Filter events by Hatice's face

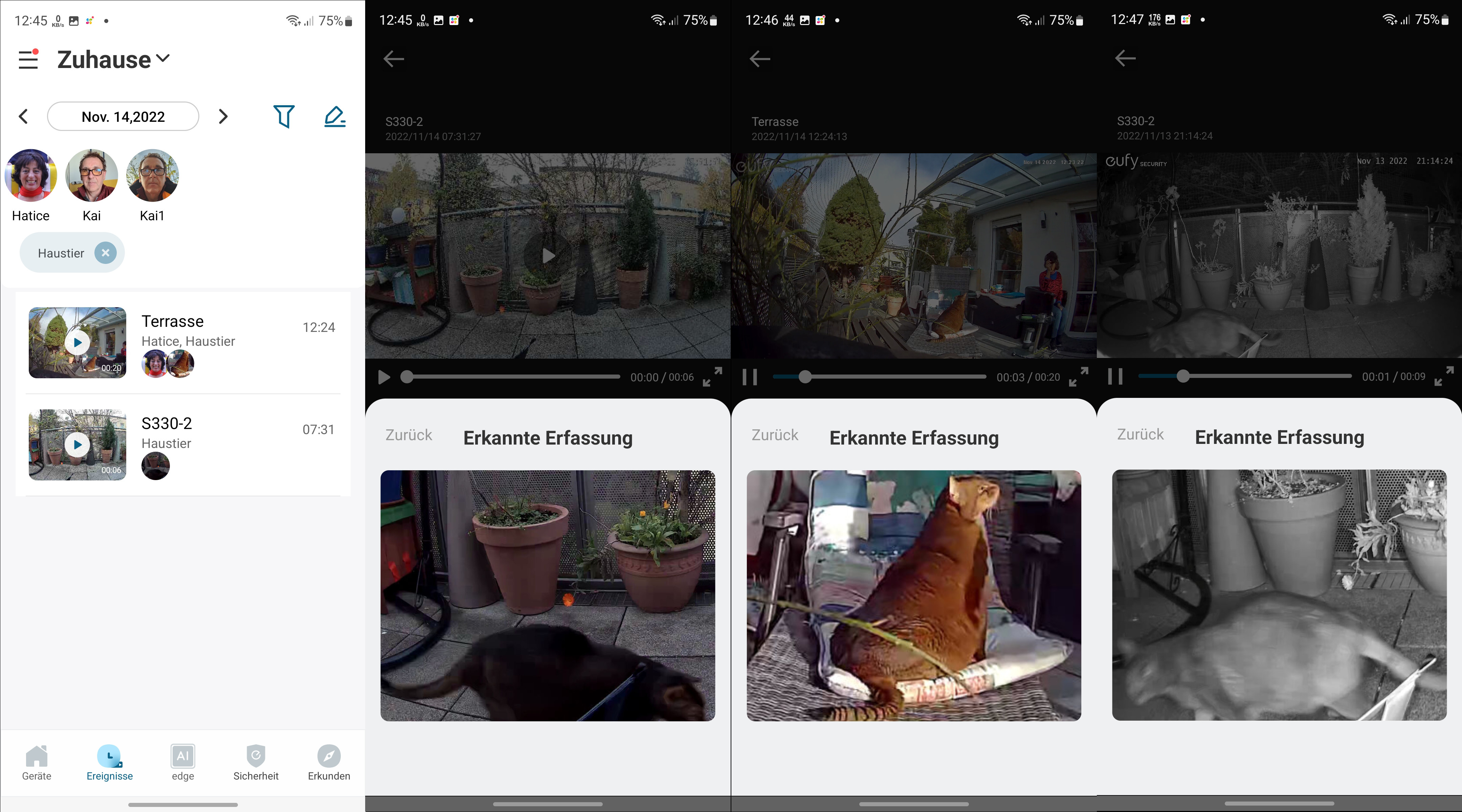tap(31, 175)
